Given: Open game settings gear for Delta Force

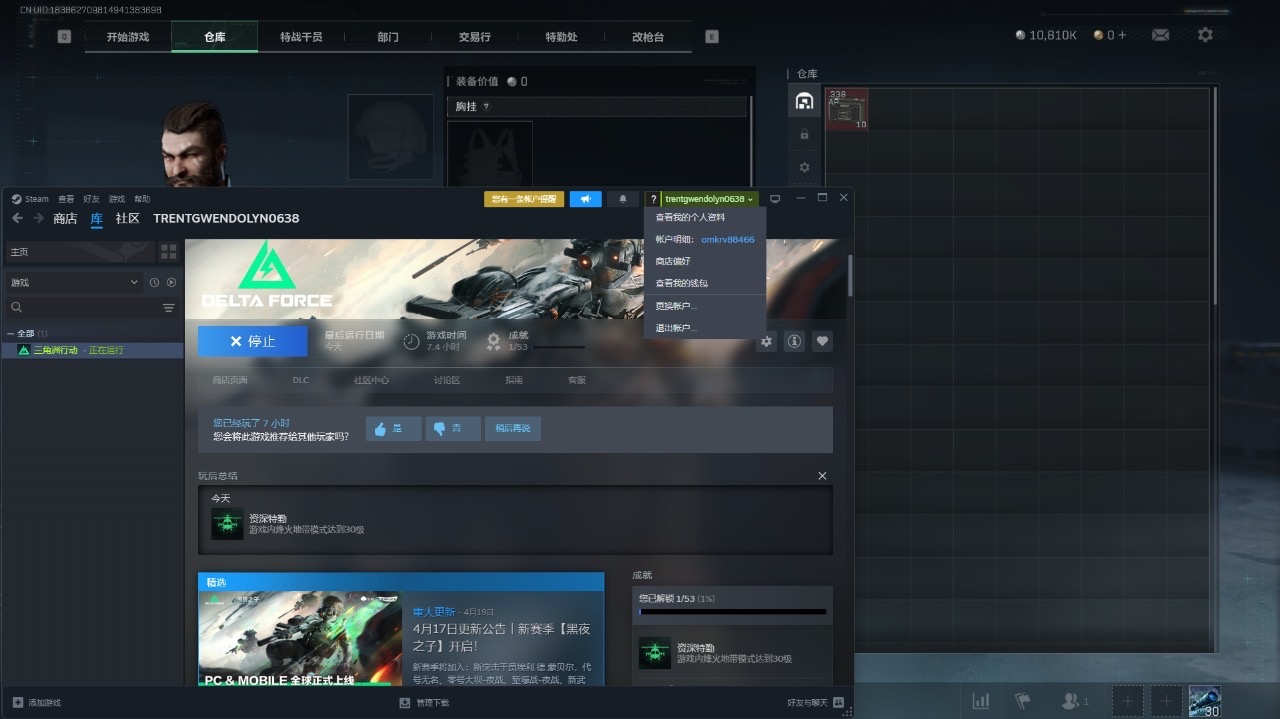Looking at the screenshot, I should 766,341.
